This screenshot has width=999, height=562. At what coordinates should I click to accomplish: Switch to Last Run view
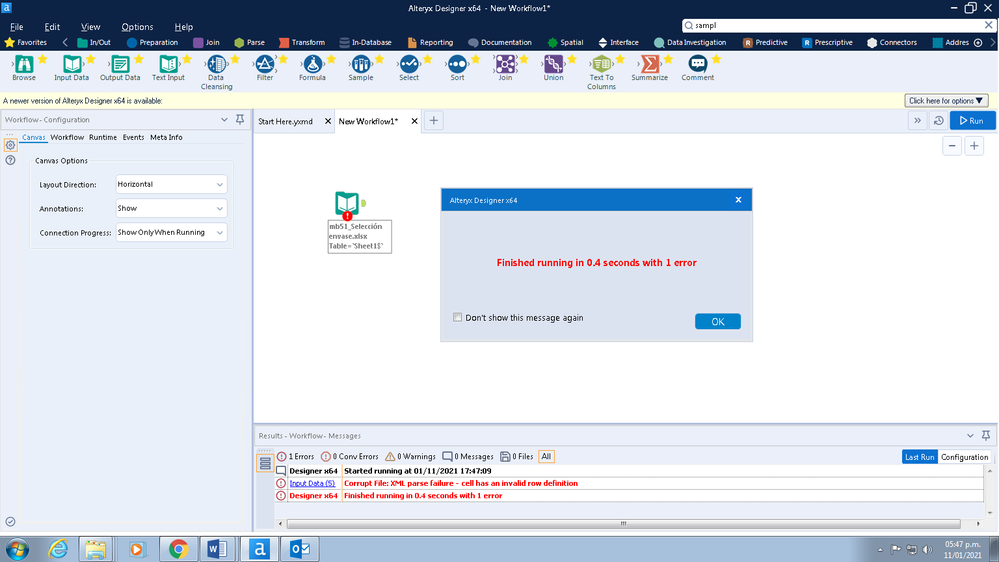click(919, 457)
